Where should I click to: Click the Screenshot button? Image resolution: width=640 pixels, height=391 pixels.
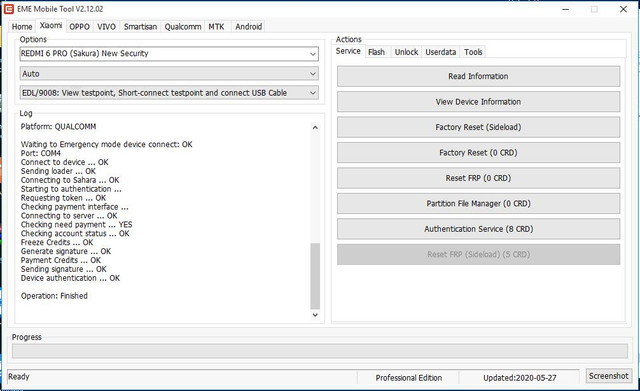[609, 376]
